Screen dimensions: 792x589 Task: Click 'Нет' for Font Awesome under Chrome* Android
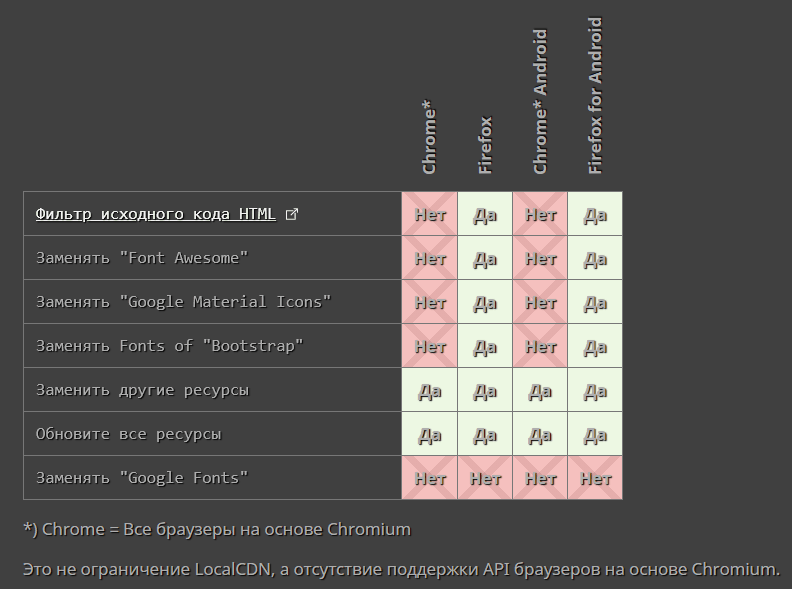click(540, 258)
